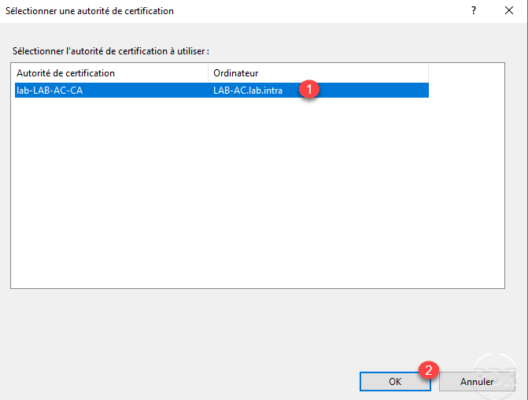Close the certification authority dialog

point(509,11)
